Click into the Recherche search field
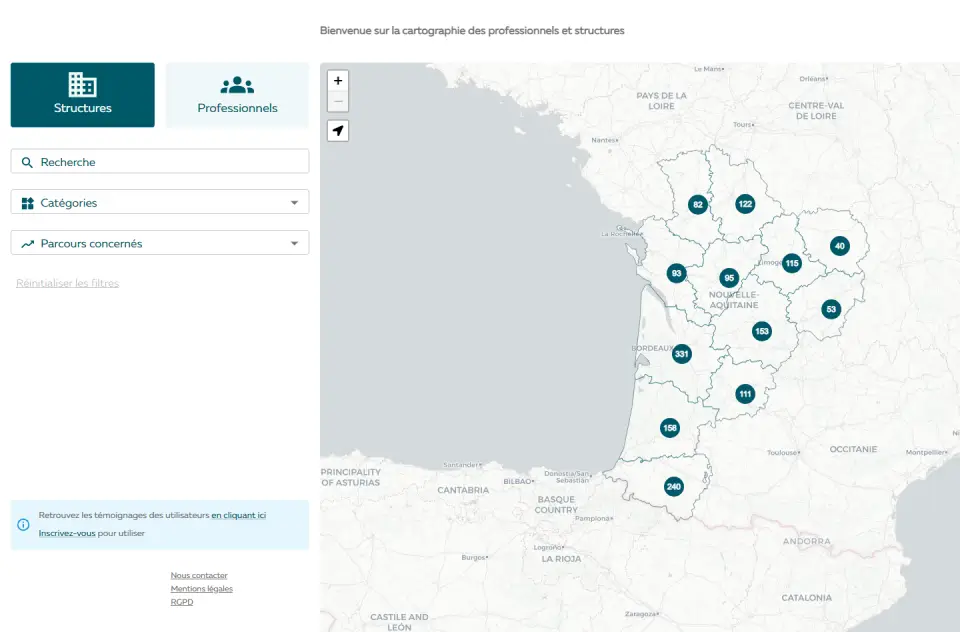Viewport: 960px width, 632px height. (x=160, y=162)
